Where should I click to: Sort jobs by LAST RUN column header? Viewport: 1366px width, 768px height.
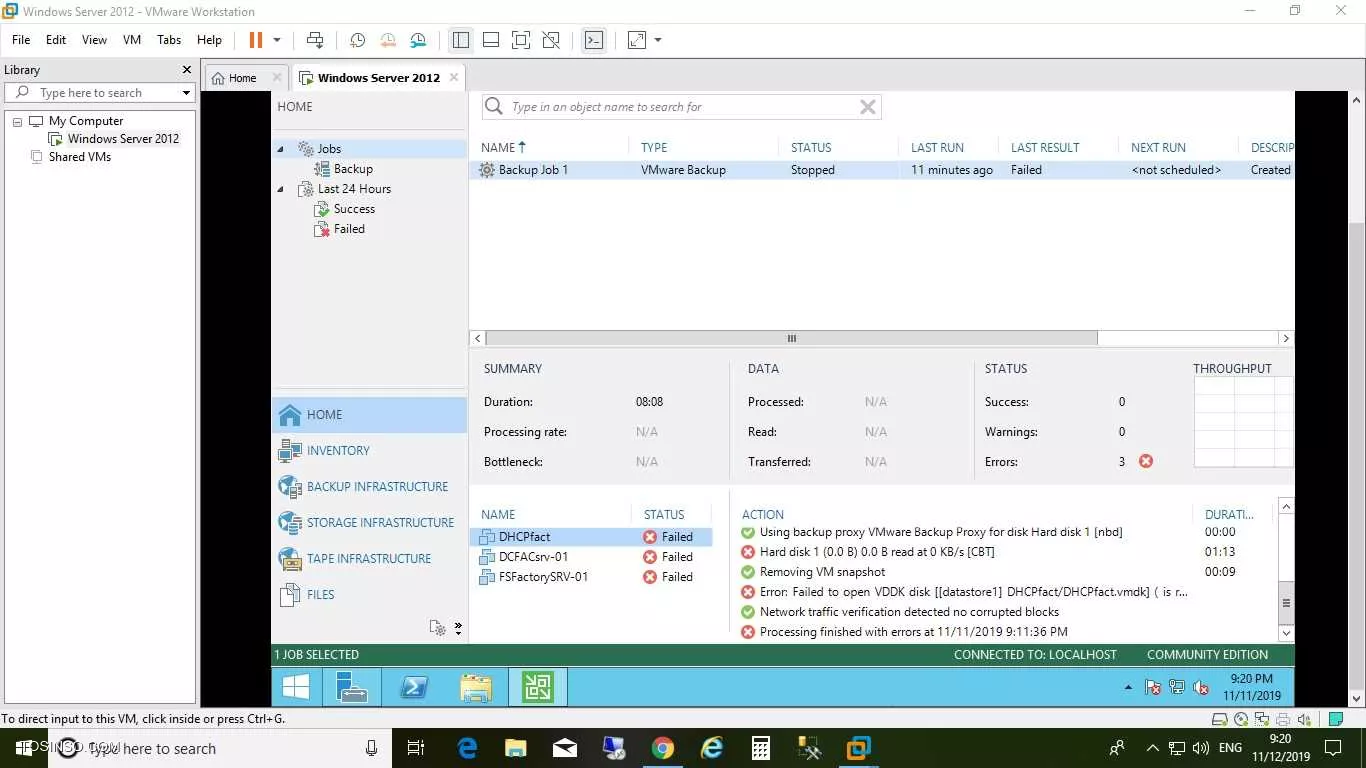coord(937,147)
